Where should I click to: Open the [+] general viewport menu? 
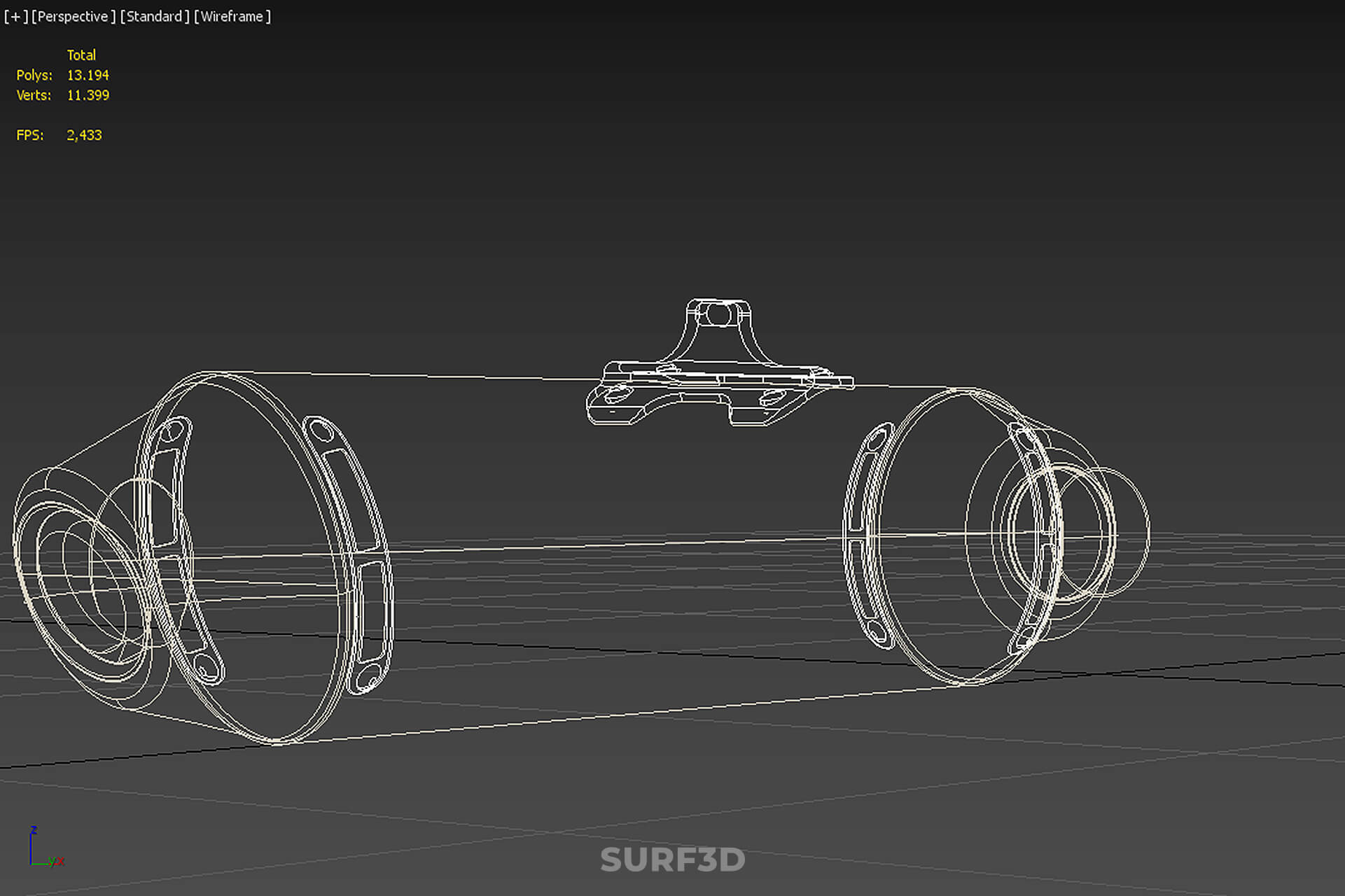pyautogui.click(x=16, y=16)
